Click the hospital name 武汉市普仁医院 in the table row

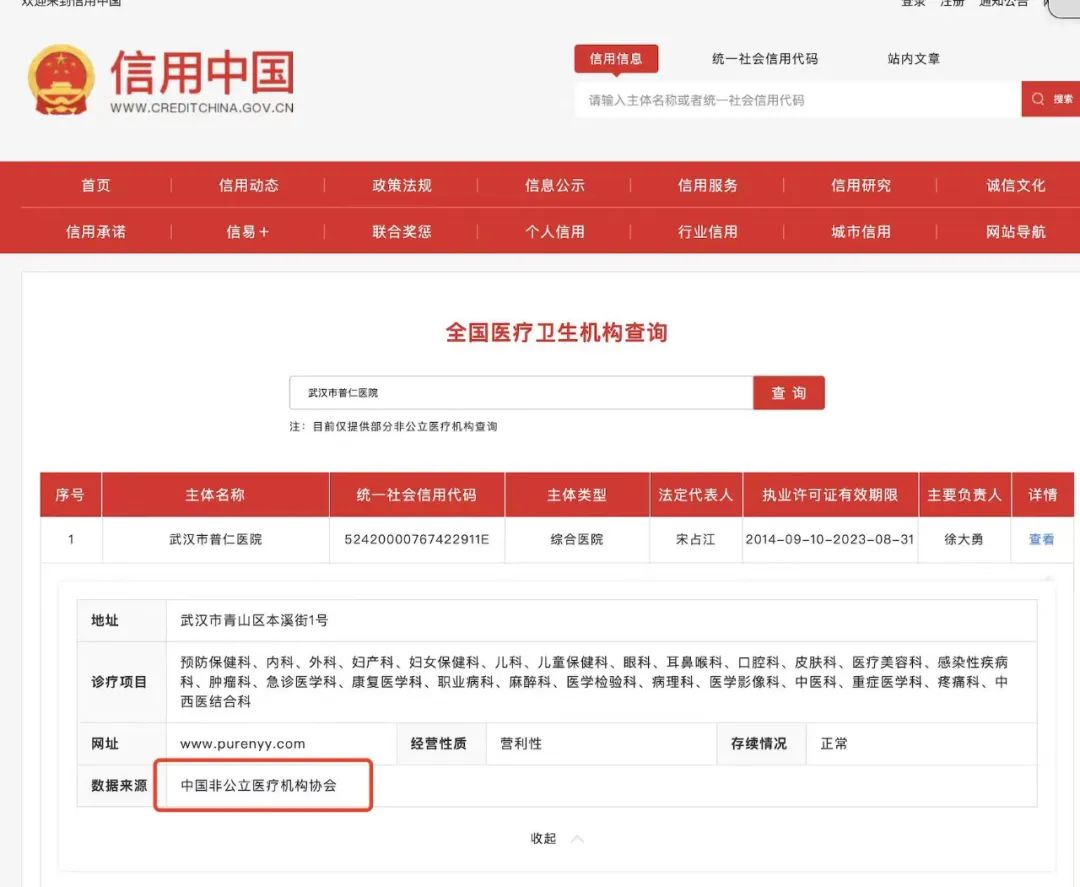tap(216, 539)
